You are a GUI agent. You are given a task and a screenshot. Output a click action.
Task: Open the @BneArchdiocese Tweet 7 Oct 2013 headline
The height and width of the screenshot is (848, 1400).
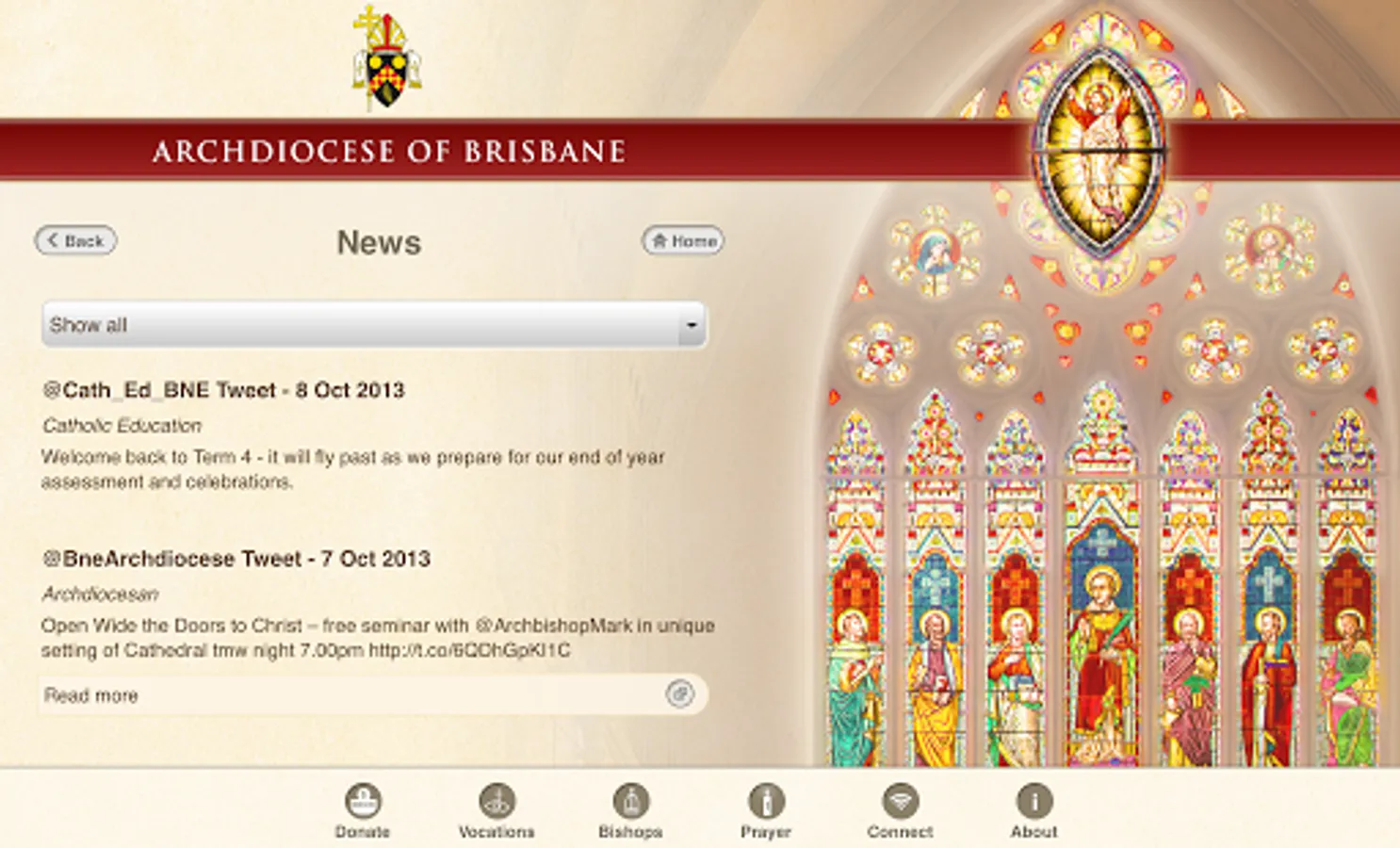236,559
